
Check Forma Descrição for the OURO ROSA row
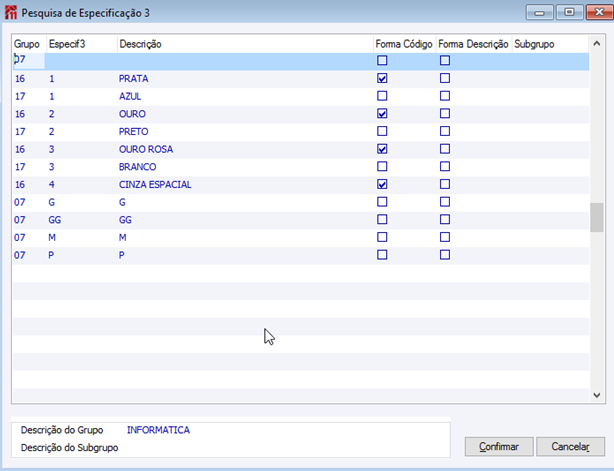445,149
